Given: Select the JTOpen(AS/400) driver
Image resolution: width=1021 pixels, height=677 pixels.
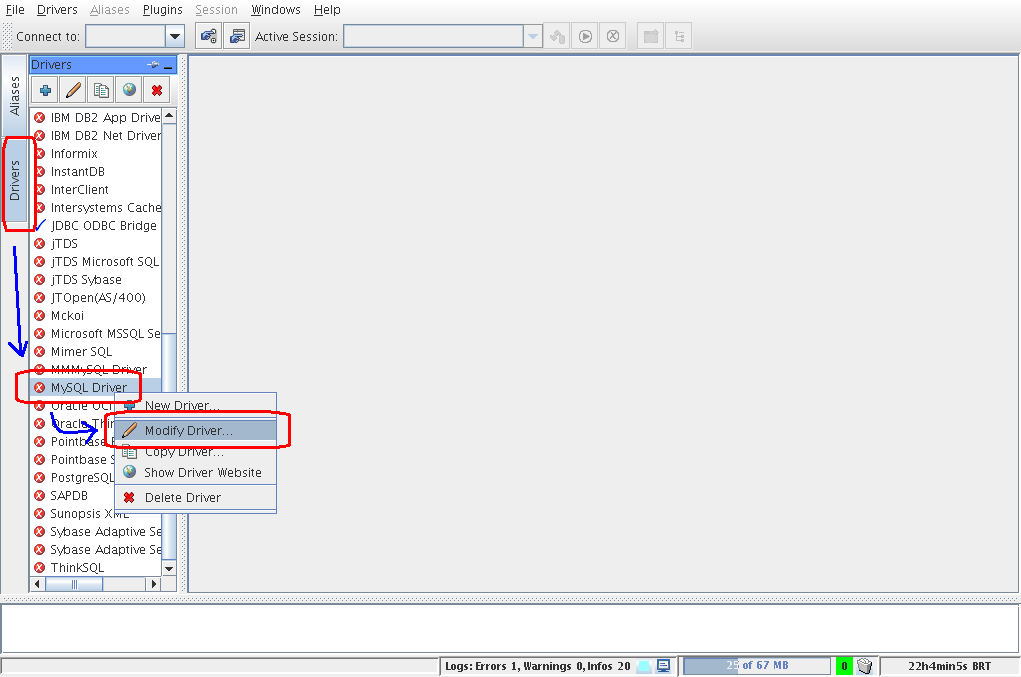Looking at the screenshot, I should [x=96, y=297].
